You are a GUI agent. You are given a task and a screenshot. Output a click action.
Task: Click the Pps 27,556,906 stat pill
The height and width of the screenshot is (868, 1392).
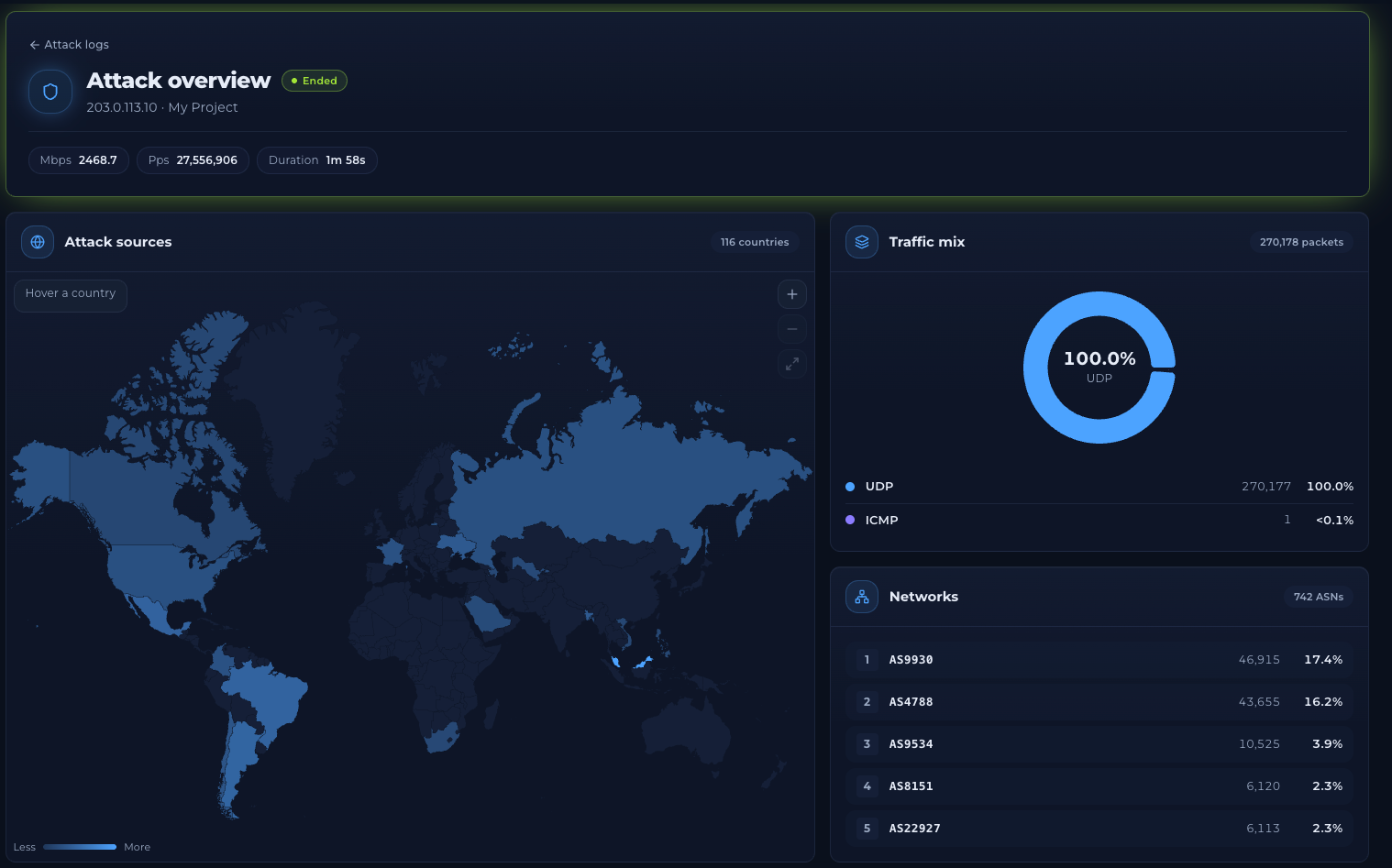click(193, 160)
